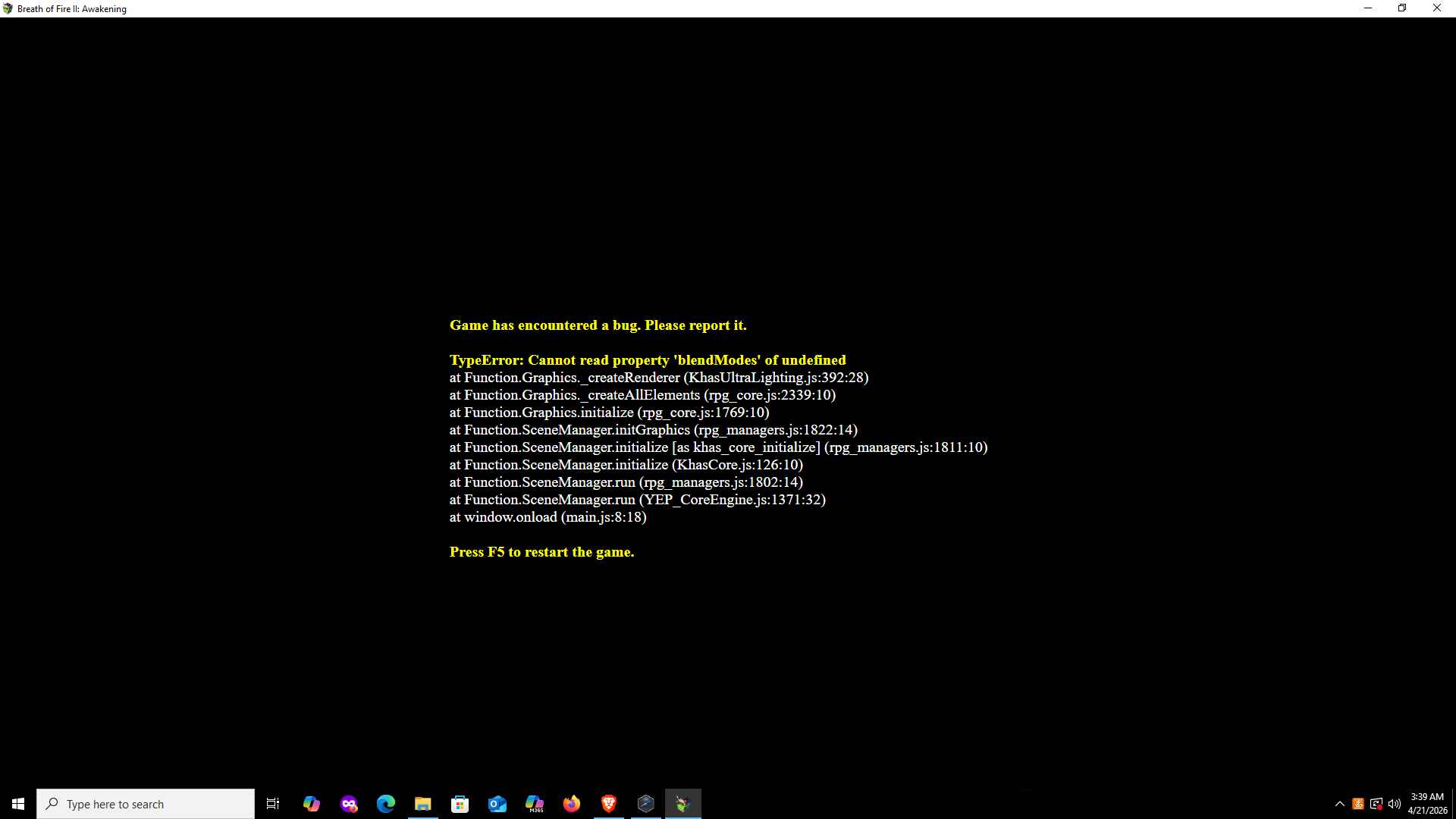Click the khas_core_initialize stack line
Screen dimensions: 1456x819
[x=719, y=447]
